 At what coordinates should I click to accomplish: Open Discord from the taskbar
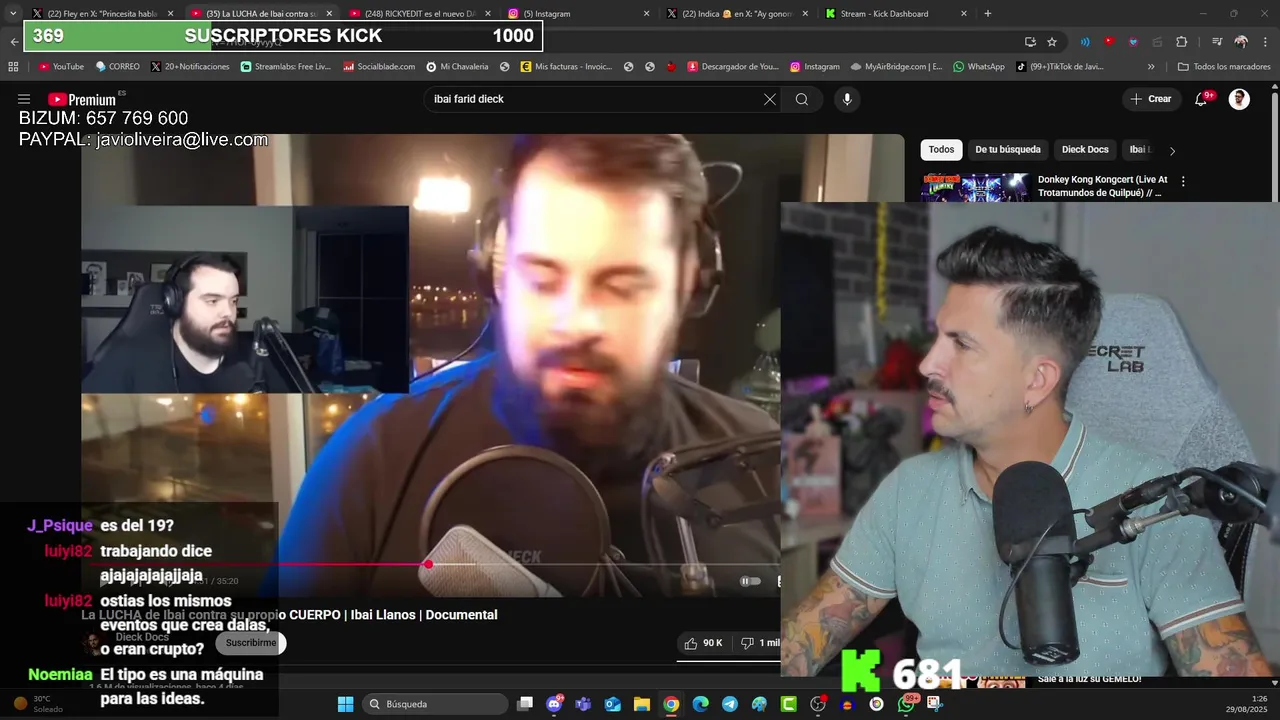(x=555, y=704)
